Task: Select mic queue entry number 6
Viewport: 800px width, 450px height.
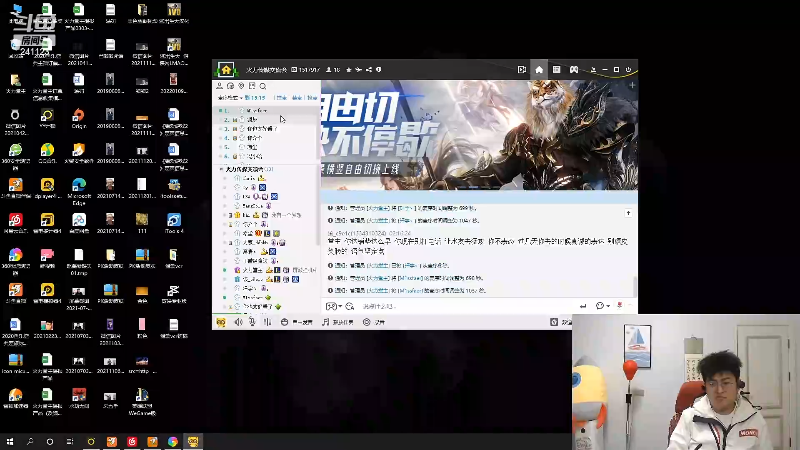Action: [266, 156]
